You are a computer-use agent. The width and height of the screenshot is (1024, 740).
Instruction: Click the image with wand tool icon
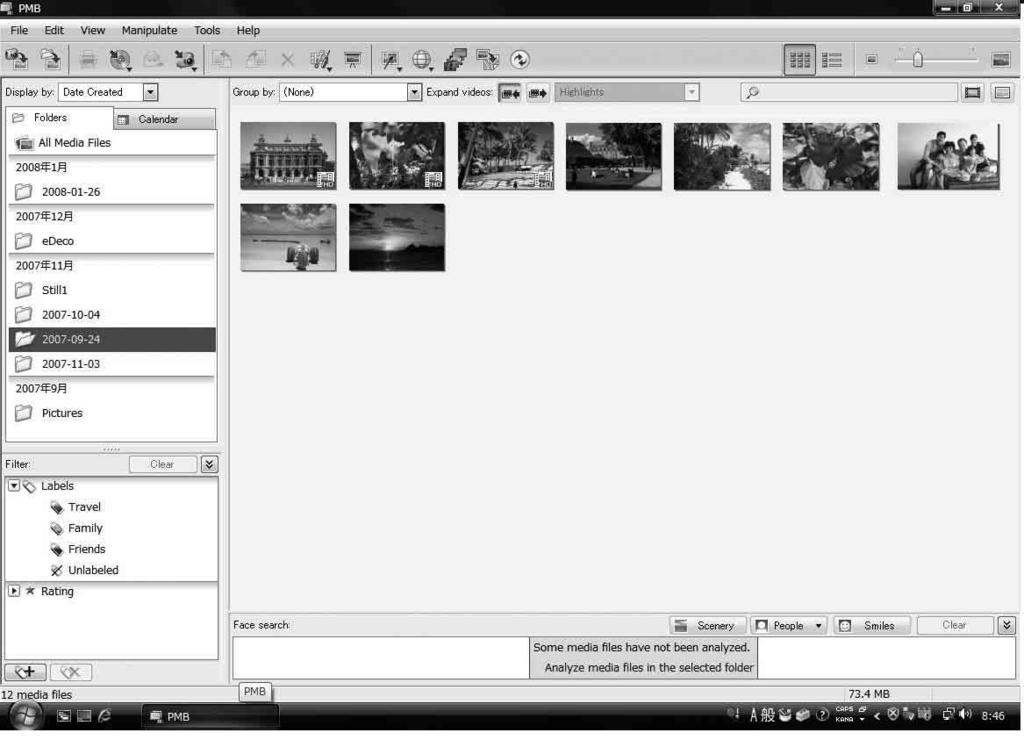[x=391, y=60]
